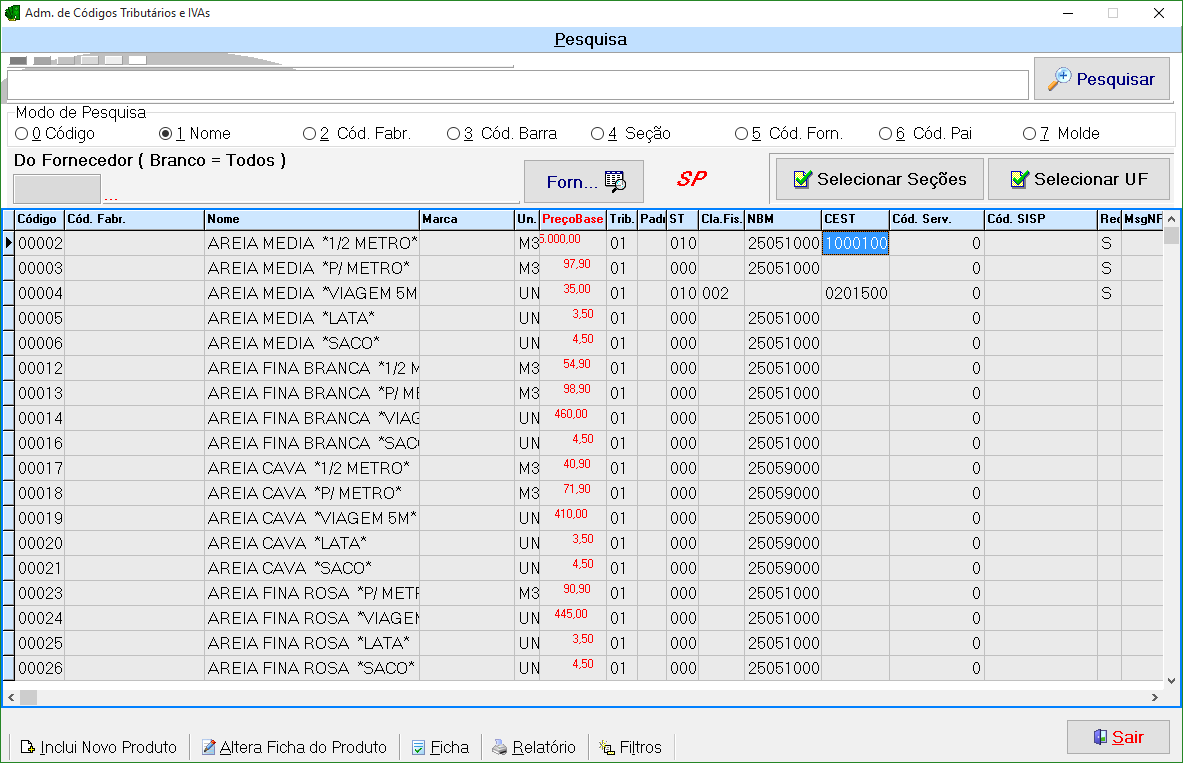
Task: Open Altera Ficha do Produto
Action: click(294, 747)
